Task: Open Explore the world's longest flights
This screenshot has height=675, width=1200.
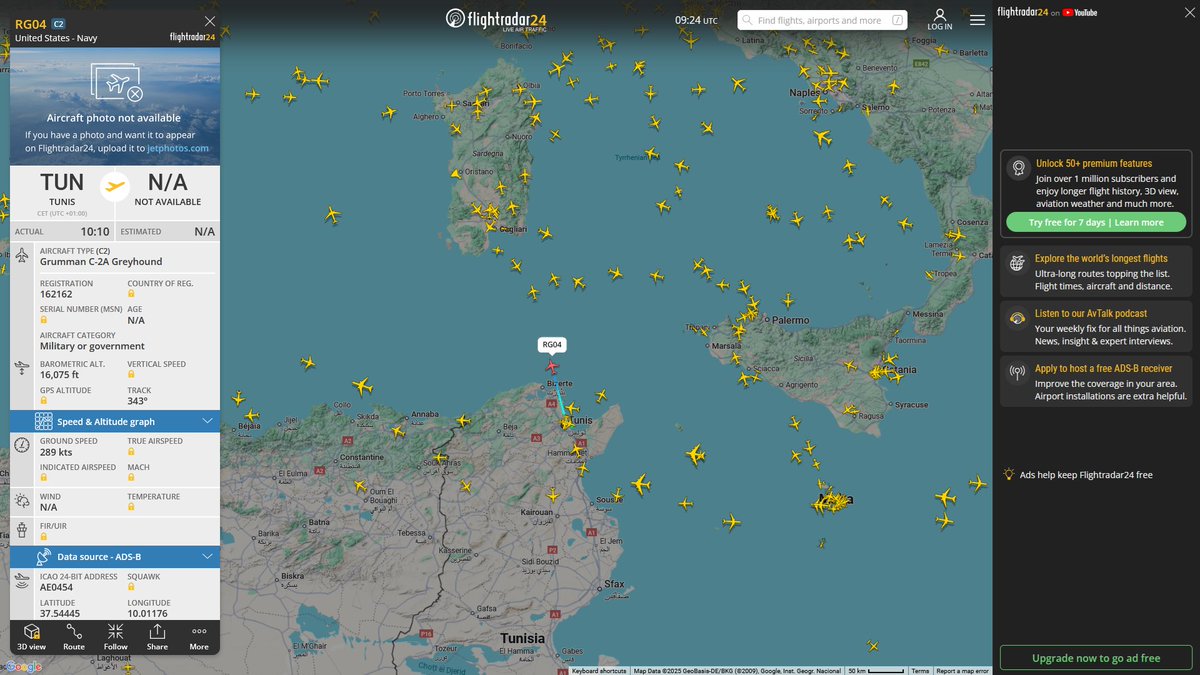Action: click(x=1096, y=272)
